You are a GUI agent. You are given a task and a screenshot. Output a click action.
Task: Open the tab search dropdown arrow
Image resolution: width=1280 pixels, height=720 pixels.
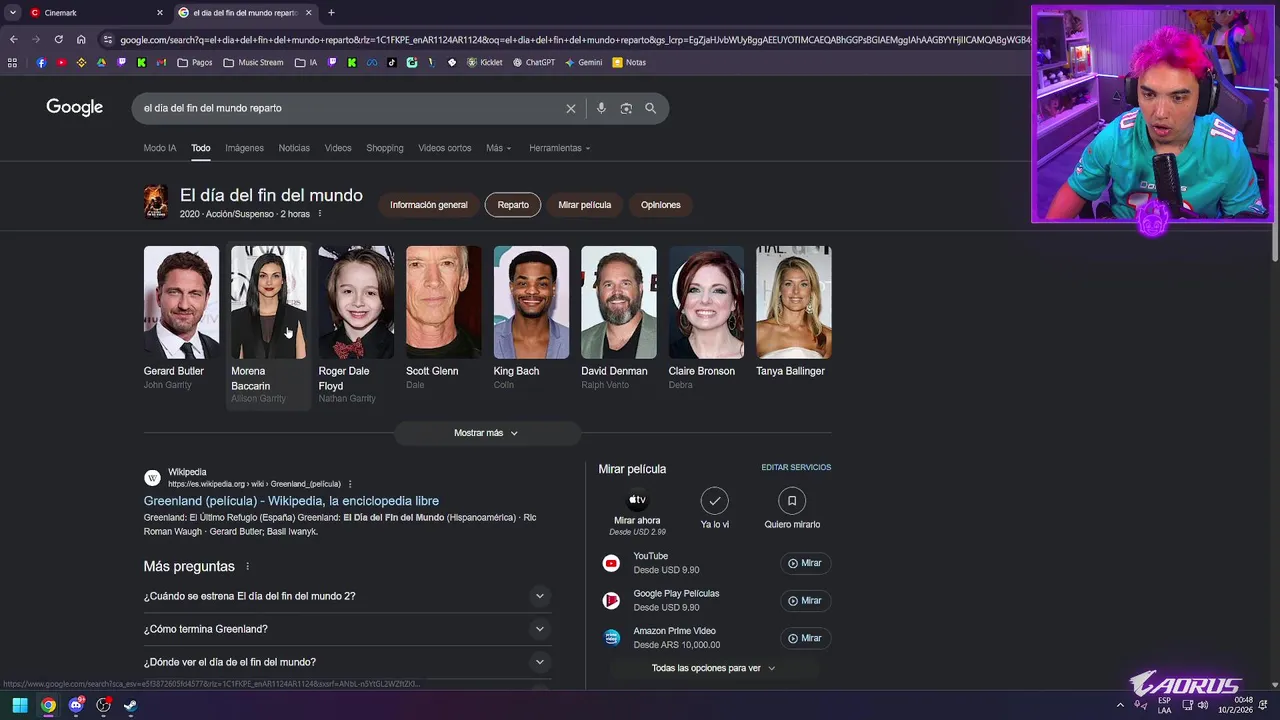click(12, 13)
